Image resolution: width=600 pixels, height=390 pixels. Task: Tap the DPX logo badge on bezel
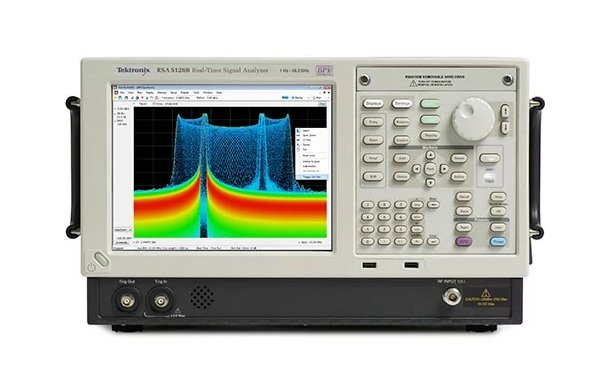(x=324, y=70)
